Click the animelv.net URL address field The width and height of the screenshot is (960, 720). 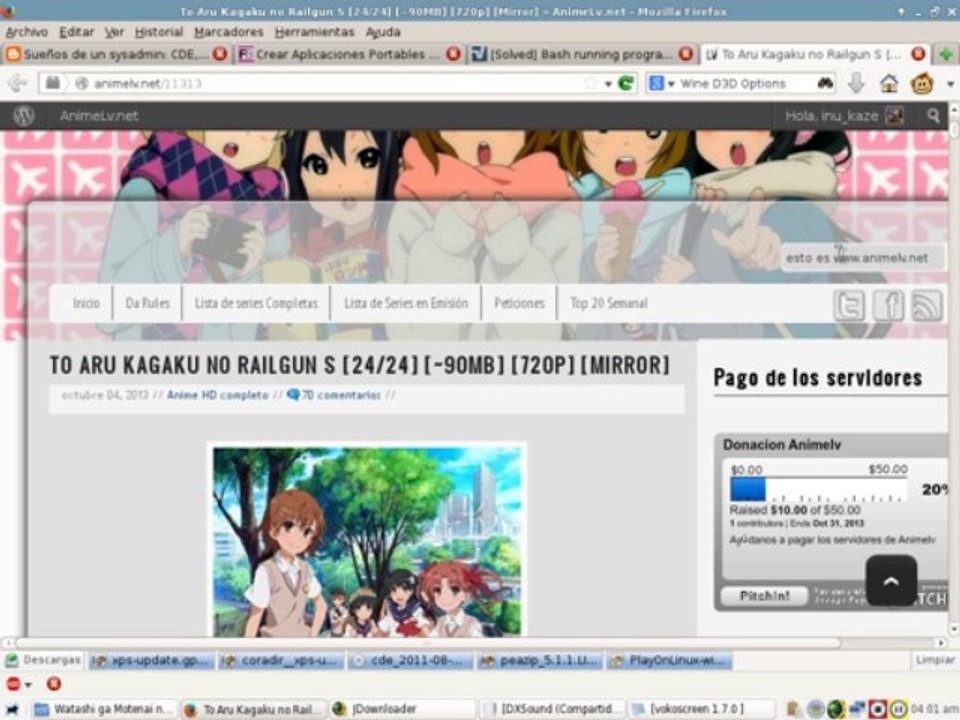pos(337,83)
